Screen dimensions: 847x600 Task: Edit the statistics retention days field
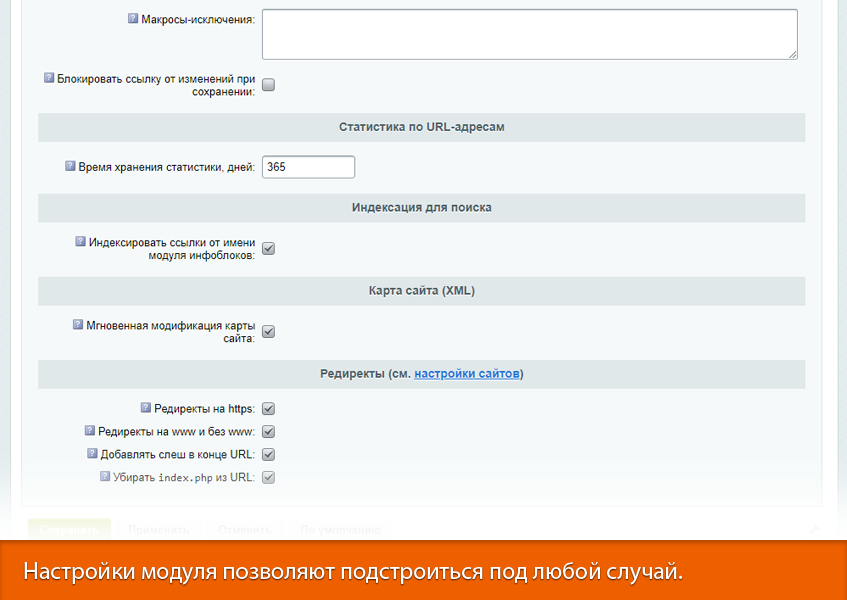307,166
